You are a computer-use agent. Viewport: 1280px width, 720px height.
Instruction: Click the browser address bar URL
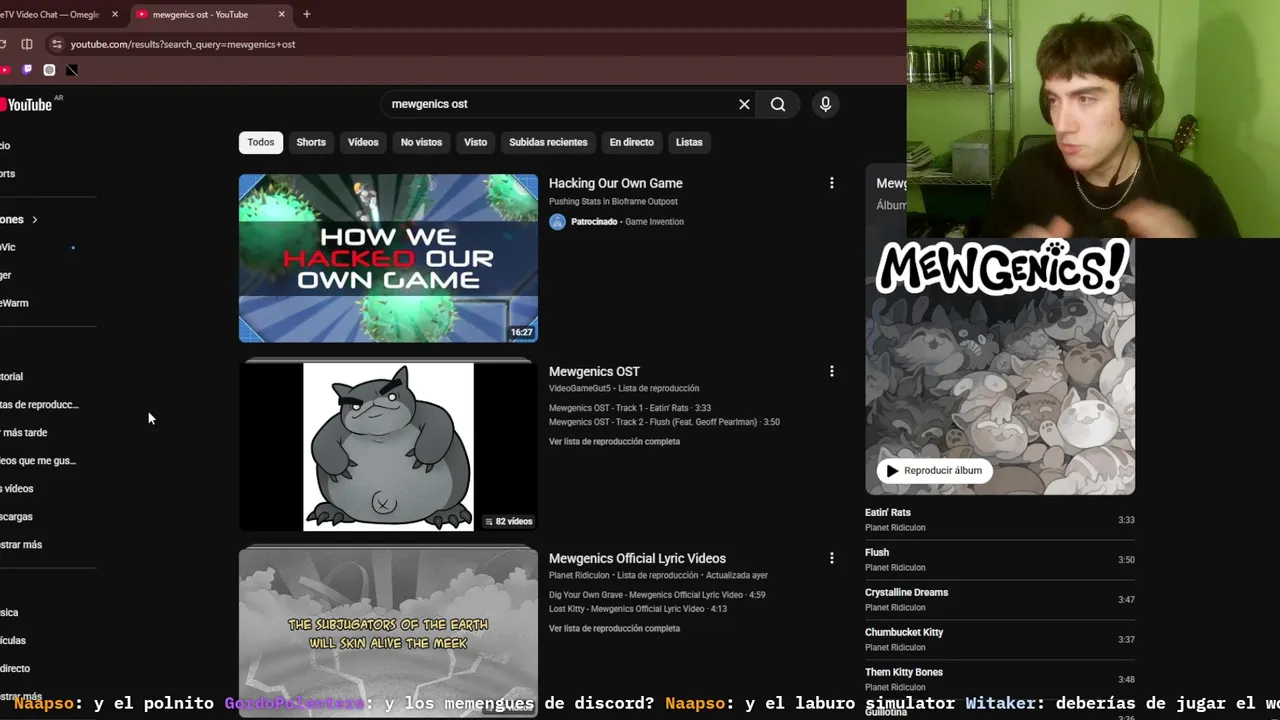click(x=183, y=44)
